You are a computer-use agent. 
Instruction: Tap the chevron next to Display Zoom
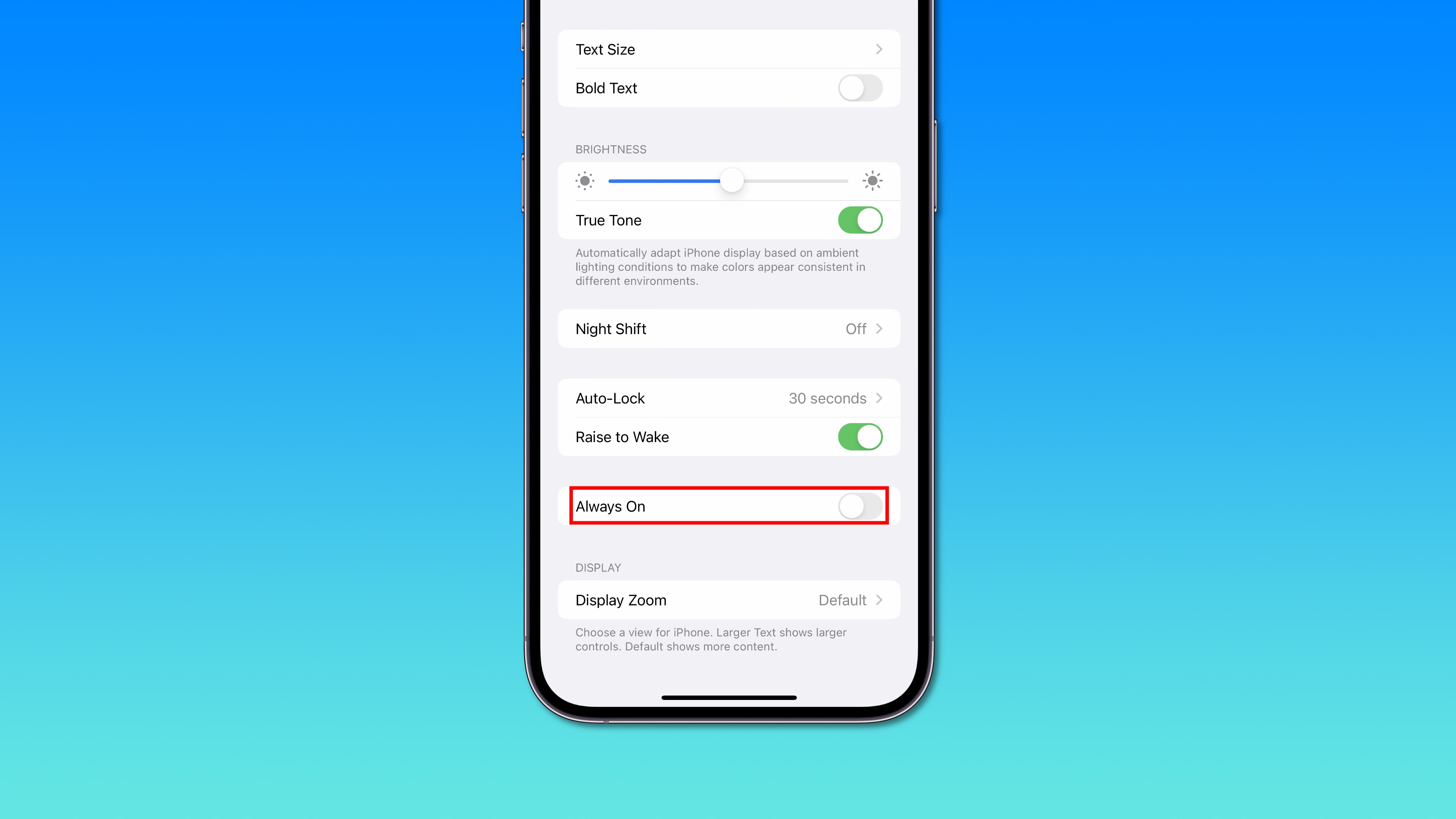(x=879, y=600)
